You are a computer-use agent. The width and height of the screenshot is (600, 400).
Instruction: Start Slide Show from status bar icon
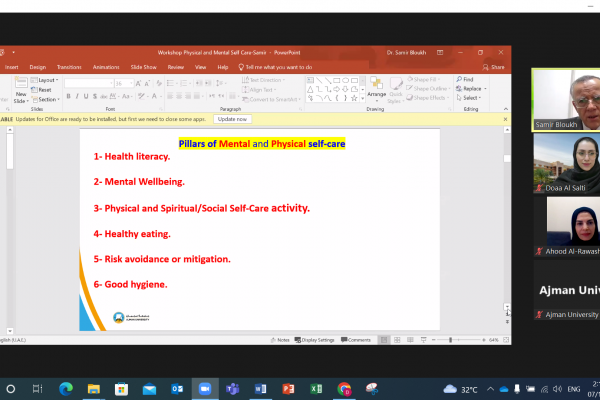424,340
